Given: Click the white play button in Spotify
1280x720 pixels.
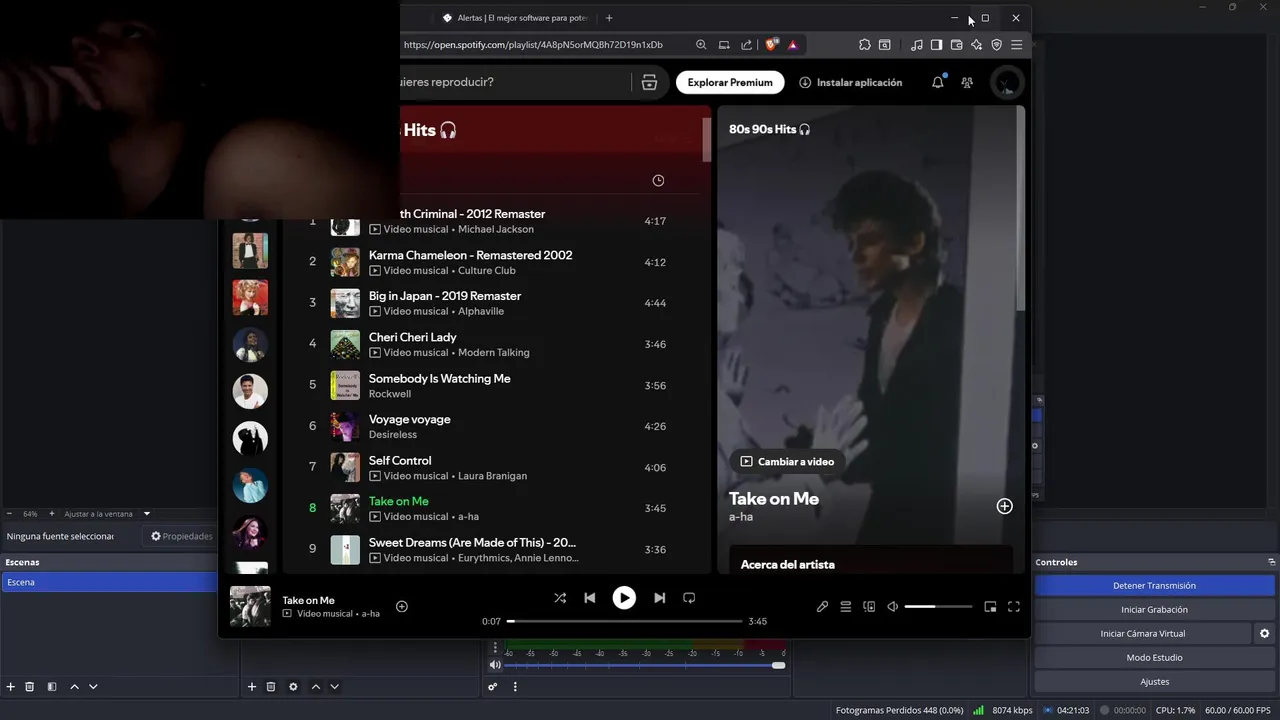Looking at the screenshot, I should tap(624, 598).
